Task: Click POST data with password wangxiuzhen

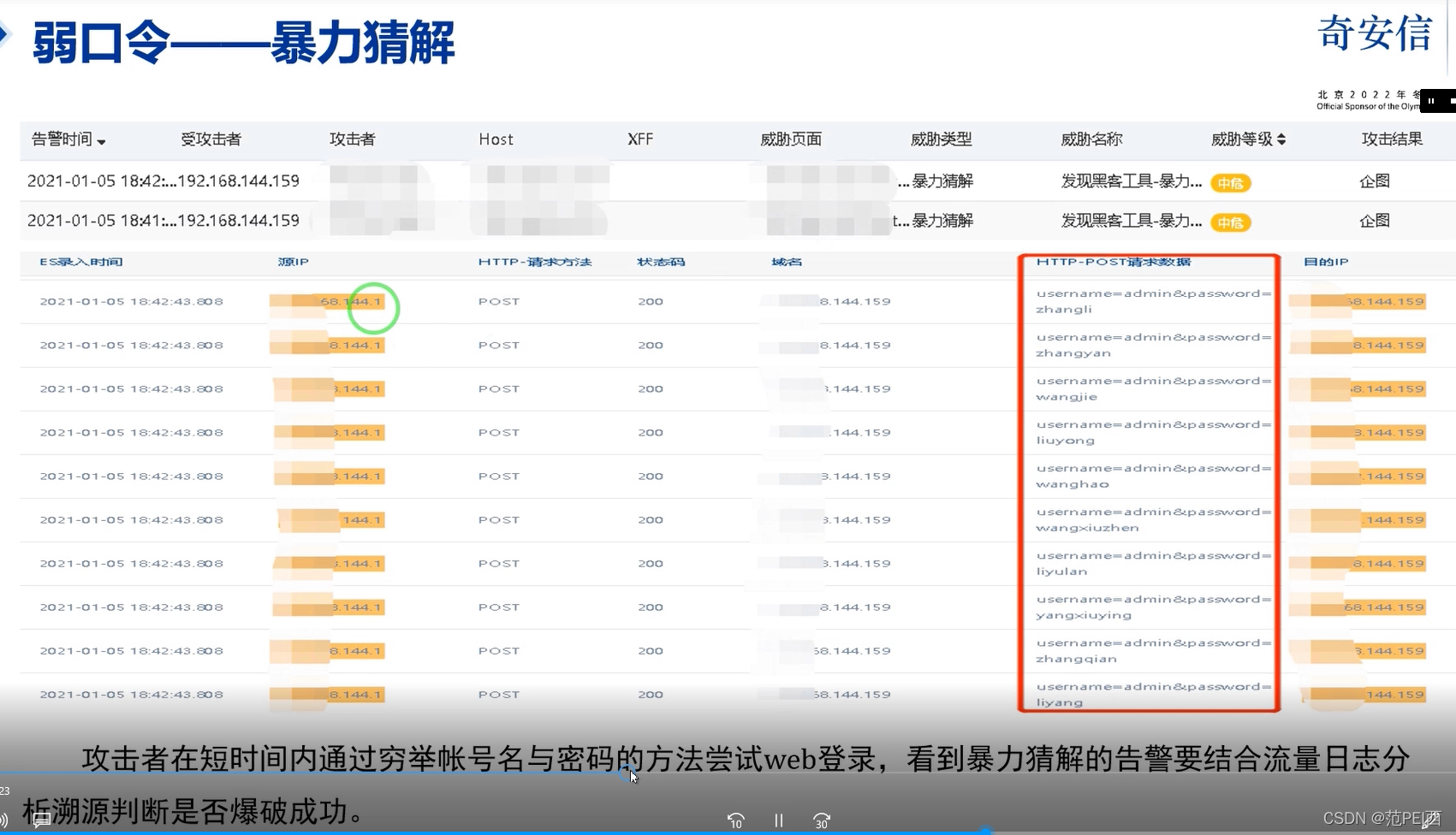Action: [x=1153, y=519]
